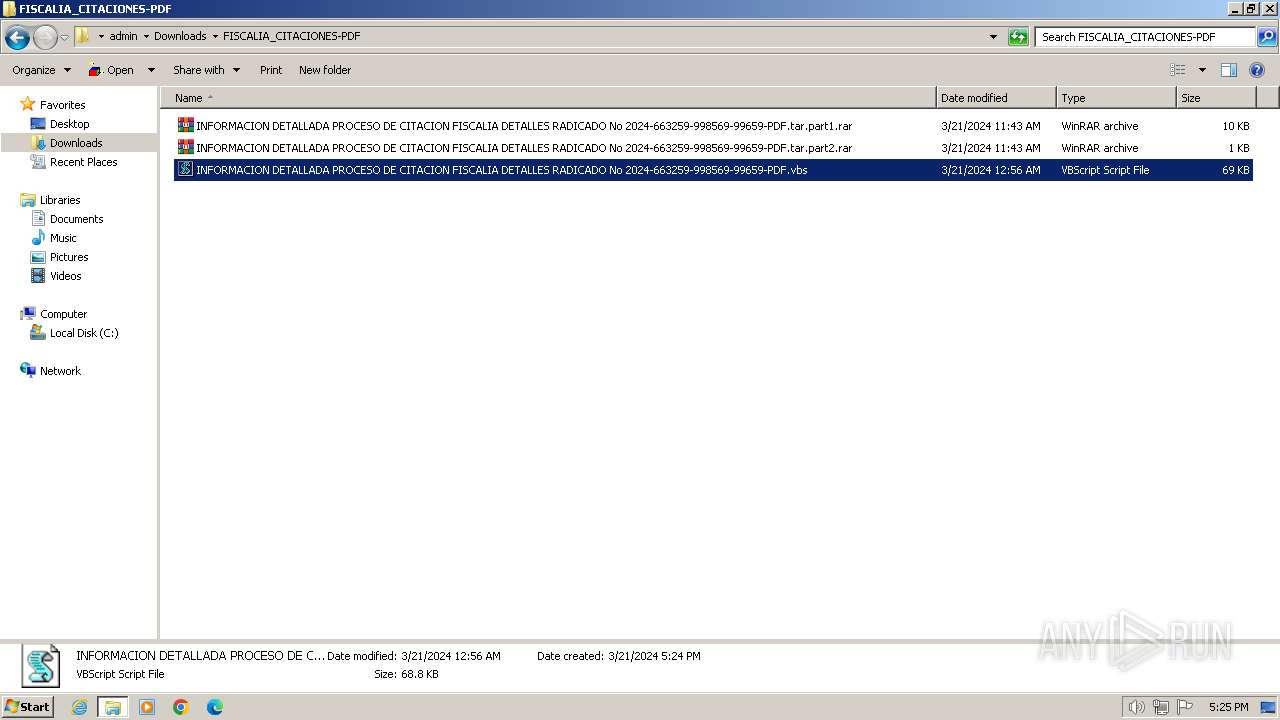Image resolution: width=1280 pixels, height=720 pixels.
Task: Go back using the Back arrow button
Action: [x=17, y=38]
